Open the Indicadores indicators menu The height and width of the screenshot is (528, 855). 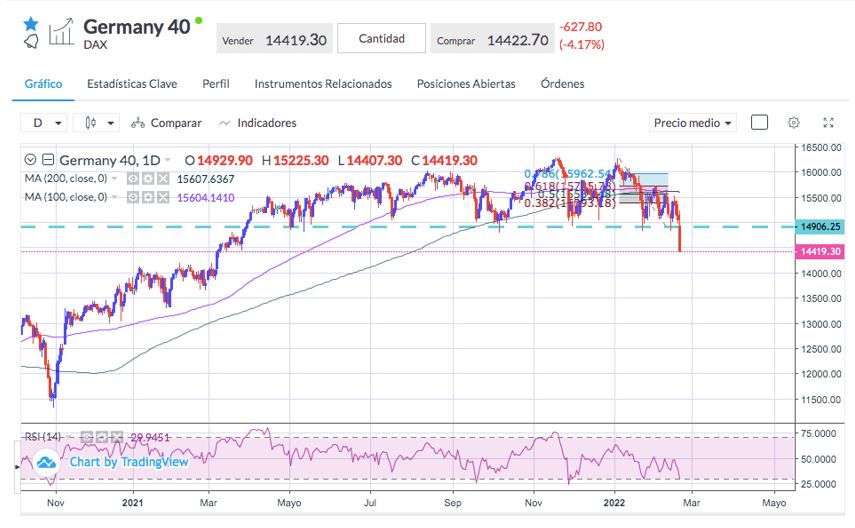click(x=257, y=123)
